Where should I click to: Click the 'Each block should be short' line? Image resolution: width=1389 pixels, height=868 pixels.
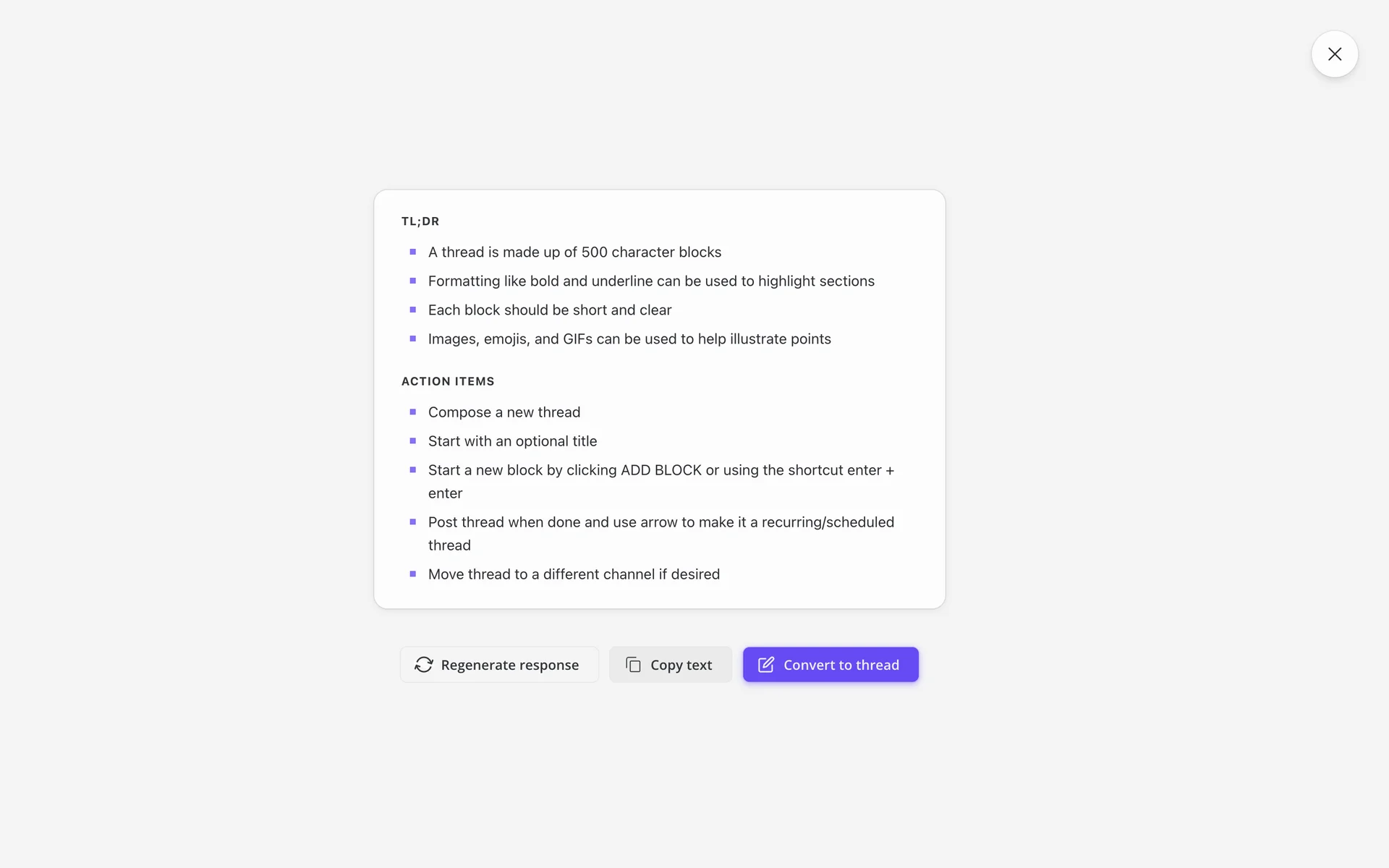(550, 310)
